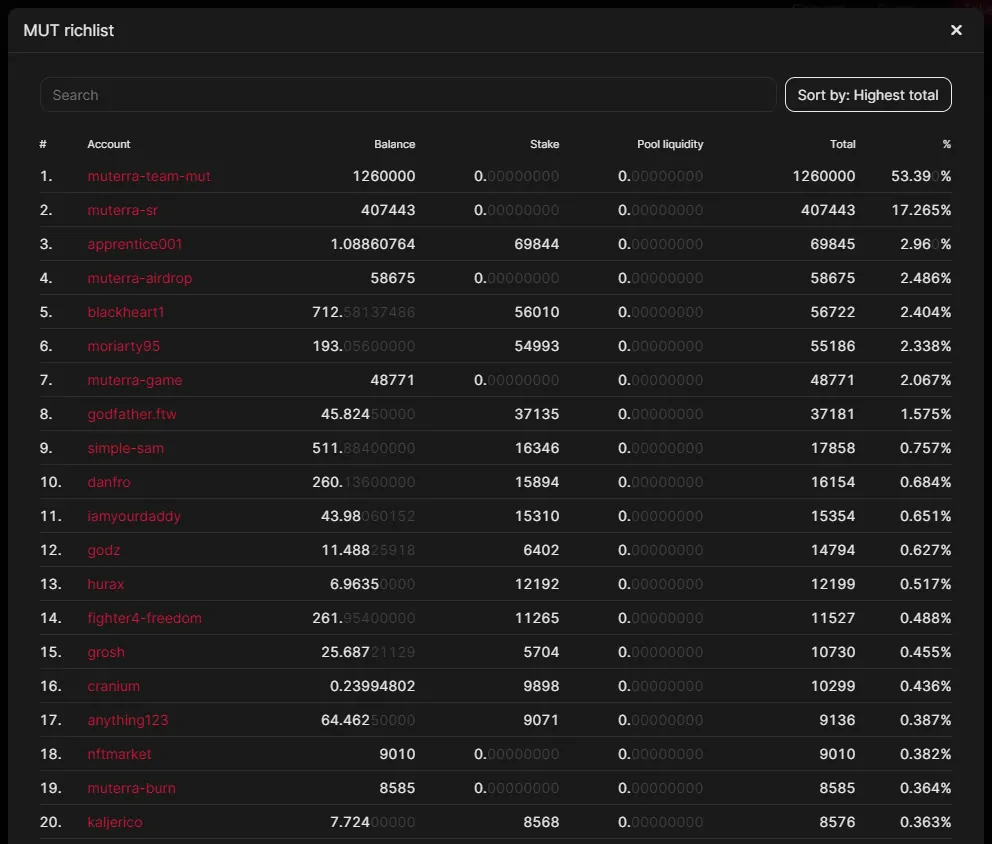992x844 pixels.
Task: Open the muterra-game account link
Action: [135, 380]
